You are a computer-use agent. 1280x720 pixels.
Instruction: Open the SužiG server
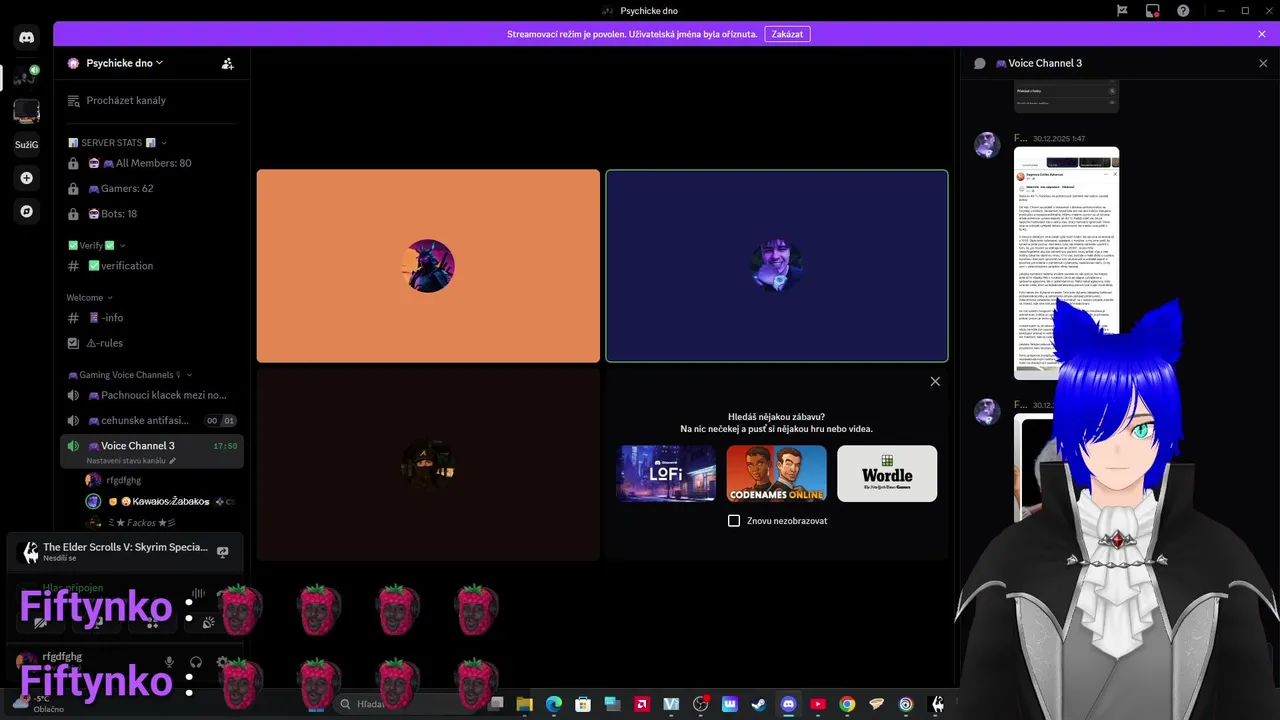click(26, 145)
